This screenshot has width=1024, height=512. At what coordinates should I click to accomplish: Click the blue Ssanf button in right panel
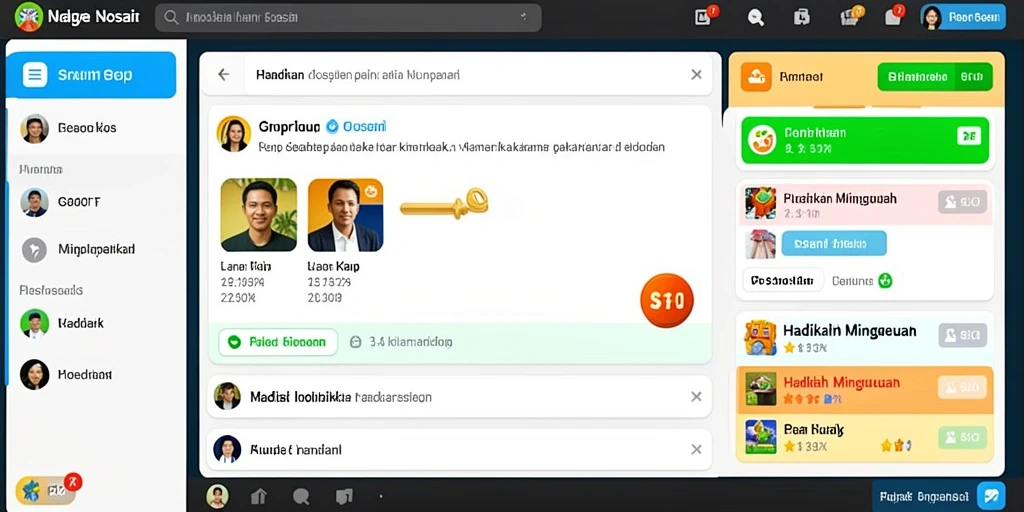point(834,244)
